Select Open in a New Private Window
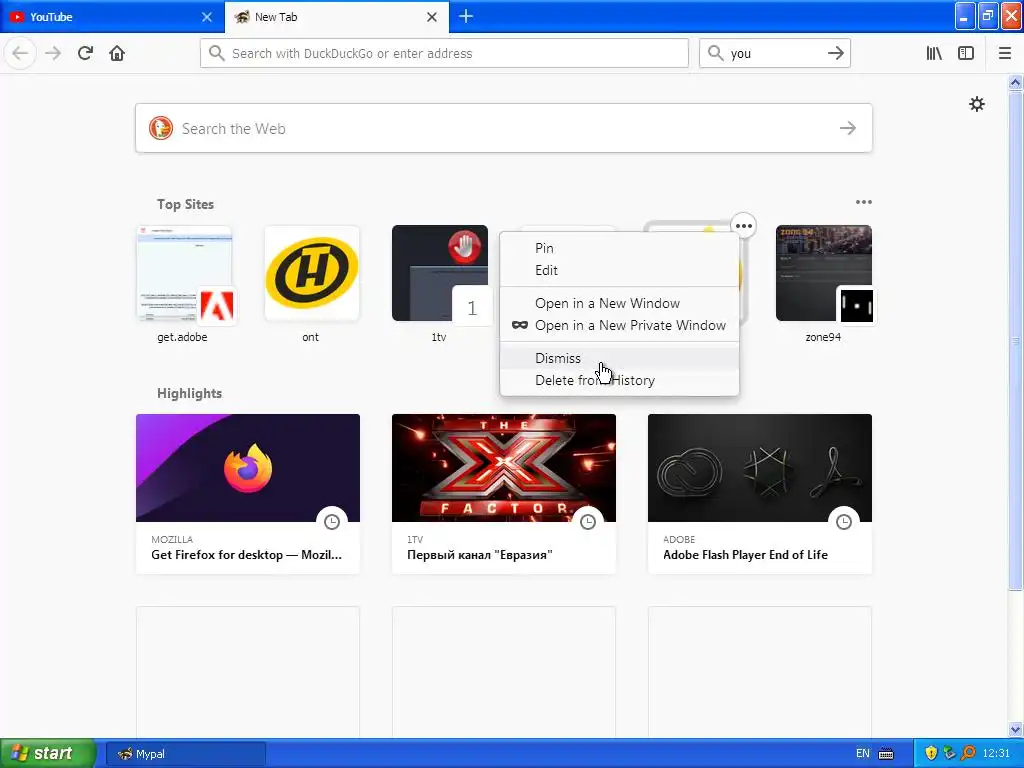Screen dimensions: 1024x768 pos(619,325)
